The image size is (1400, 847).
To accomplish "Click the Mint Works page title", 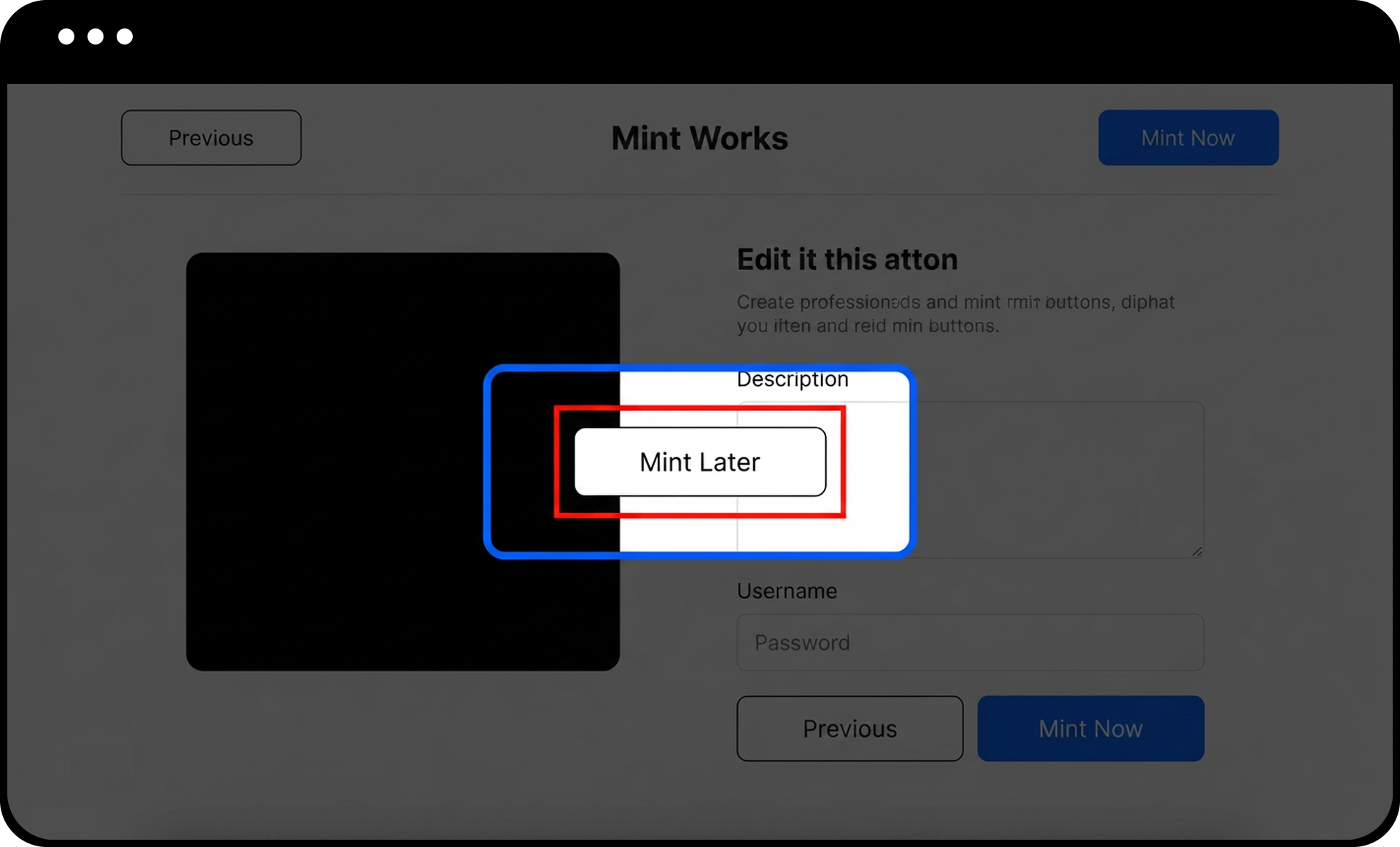I will (x=700, y=138).
